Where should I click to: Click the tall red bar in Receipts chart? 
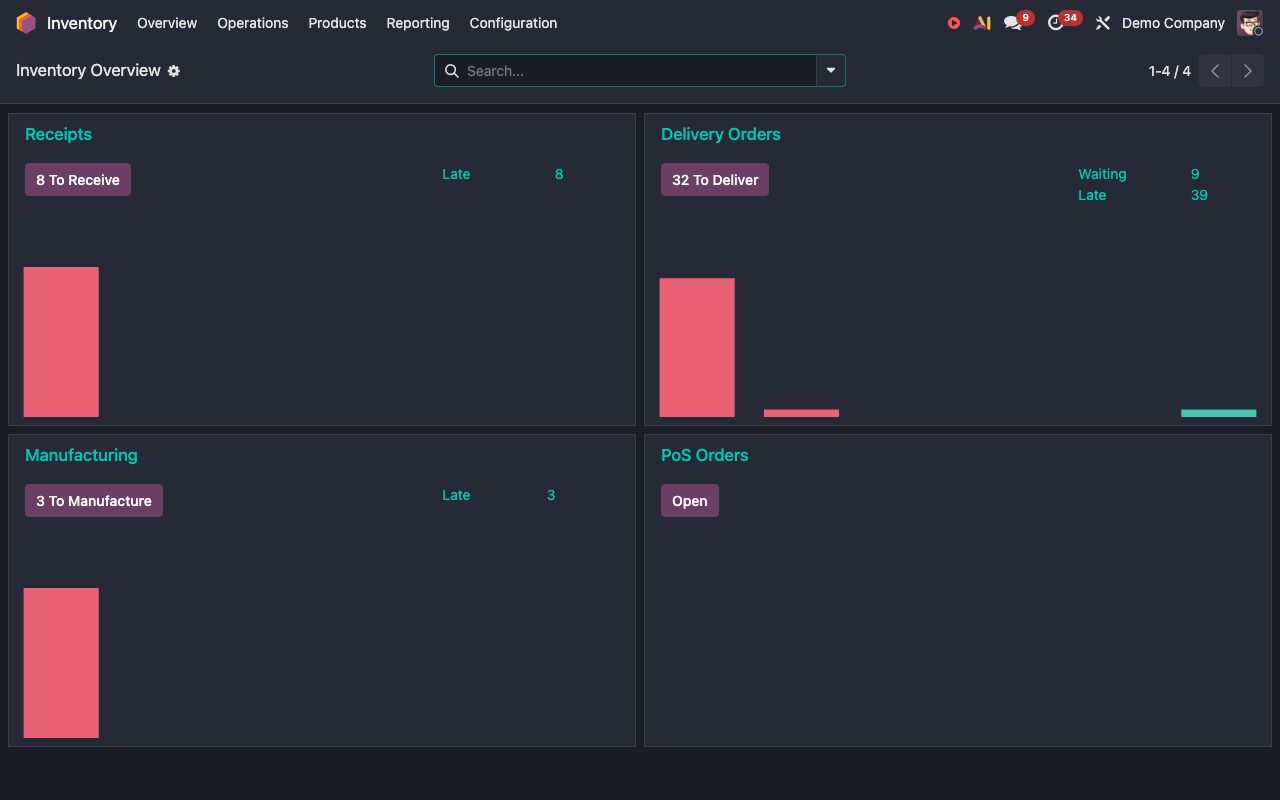61,342
